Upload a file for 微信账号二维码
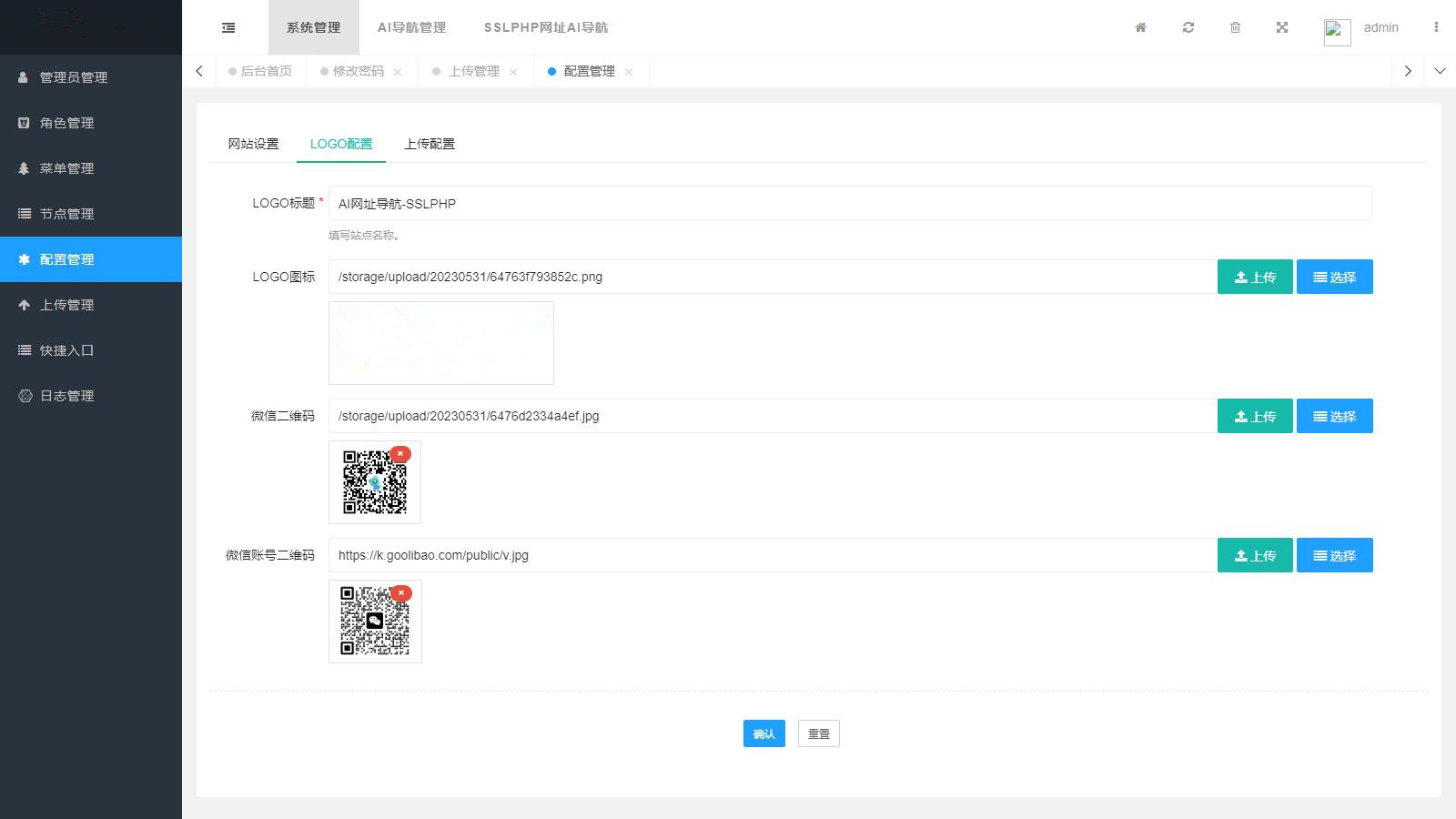 tap(1255, 555)
